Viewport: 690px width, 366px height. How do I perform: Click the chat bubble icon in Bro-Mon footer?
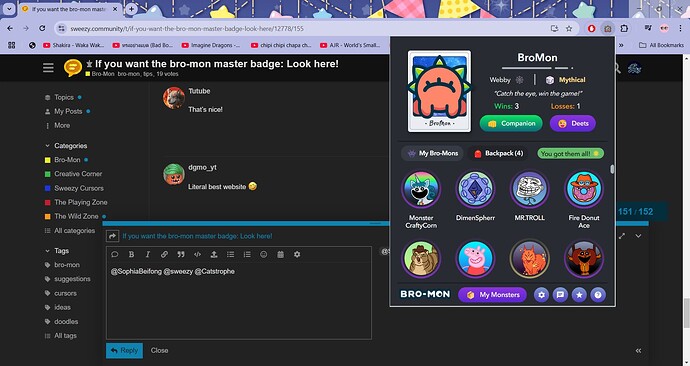560,295
